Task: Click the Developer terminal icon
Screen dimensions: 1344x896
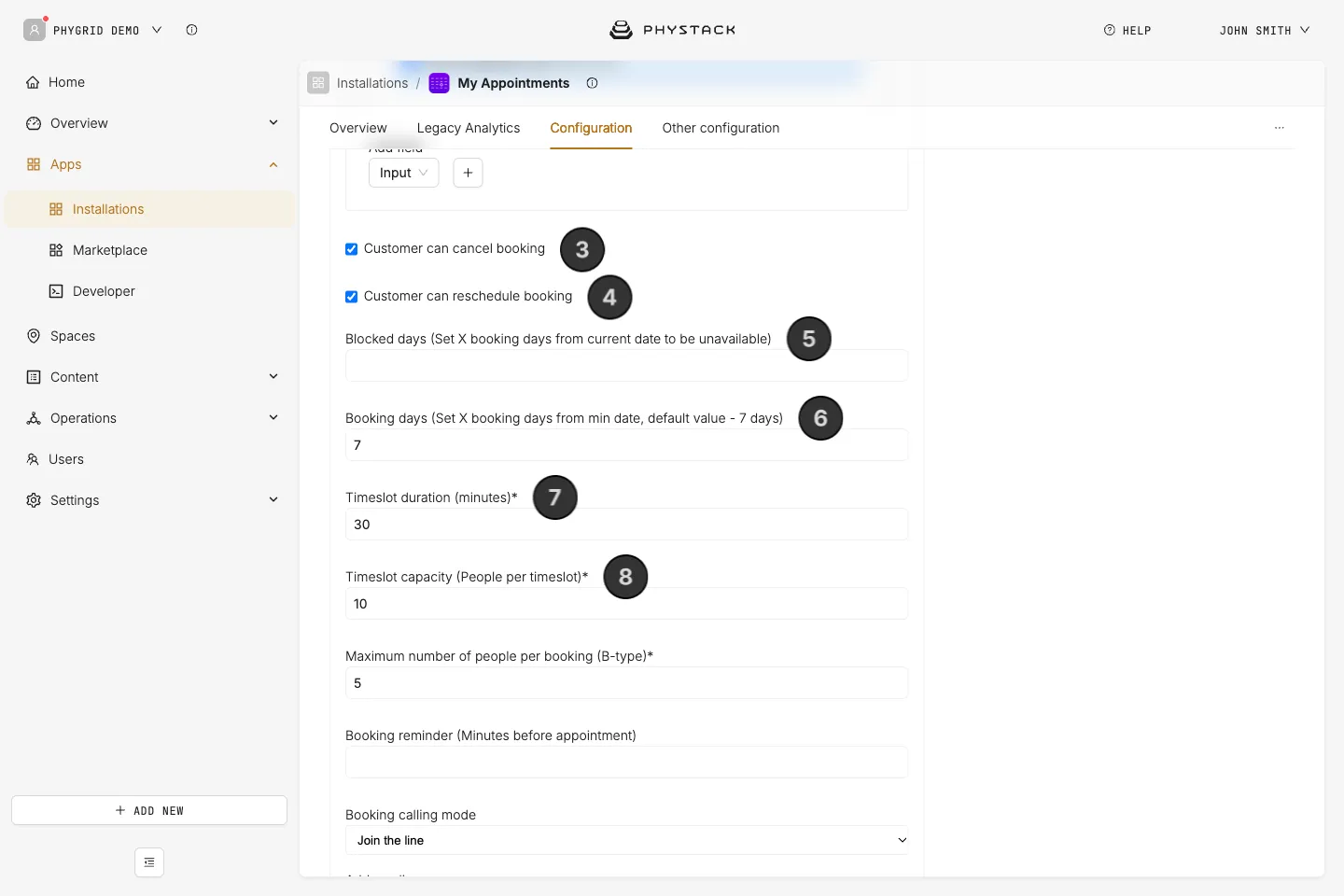Action: [56, 291]
